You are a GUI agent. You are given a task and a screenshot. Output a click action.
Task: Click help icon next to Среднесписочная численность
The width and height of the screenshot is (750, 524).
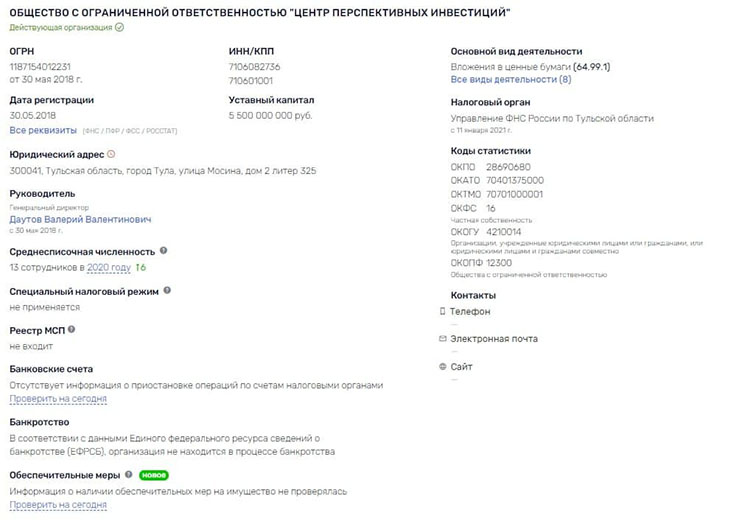tap(164, 251)
